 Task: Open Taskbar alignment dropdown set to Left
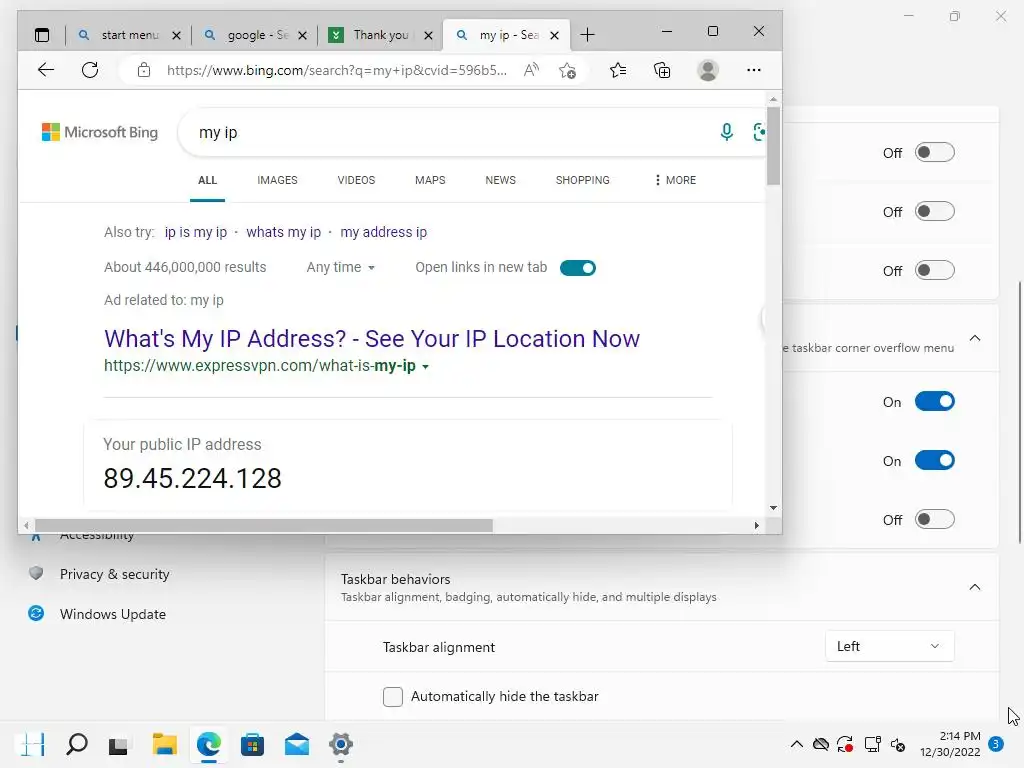coord(889,646)
